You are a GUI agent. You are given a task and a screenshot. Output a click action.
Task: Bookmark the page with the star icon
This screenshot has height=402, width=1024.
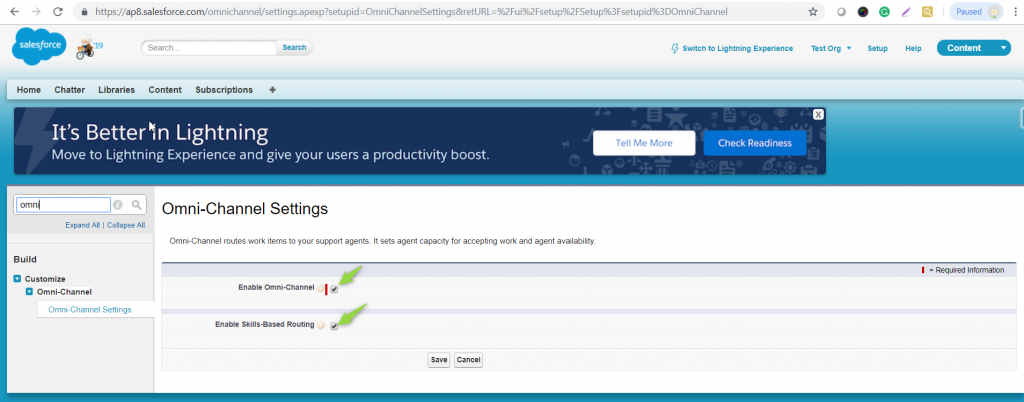point(813,12)
